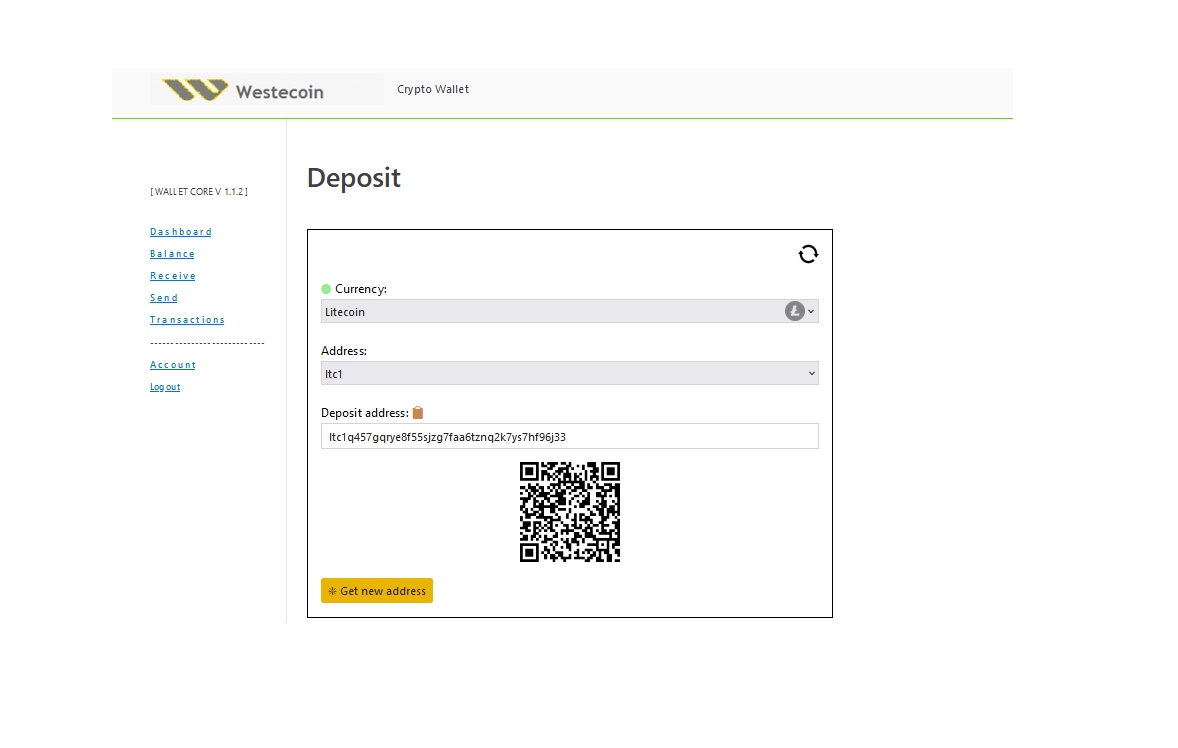Click the WALLET CORE V 1.1.2 label
The height and width of the screenshot is (748, 1178).
click(x=199, y=192)
